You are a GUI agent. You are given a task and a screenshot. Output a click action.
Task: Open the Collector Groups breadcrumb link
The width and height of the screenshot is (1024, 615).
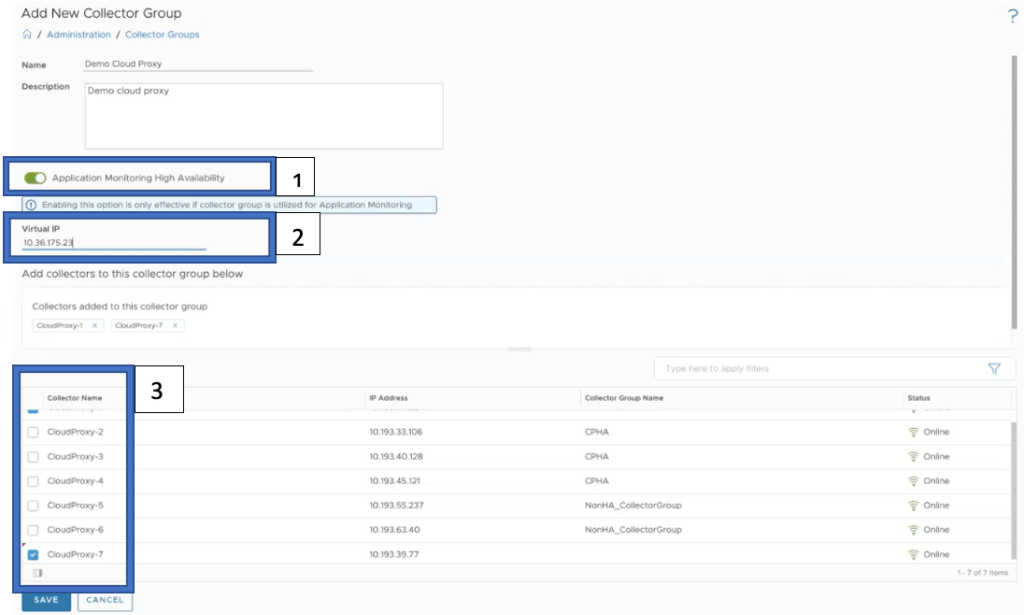point(162,35)
